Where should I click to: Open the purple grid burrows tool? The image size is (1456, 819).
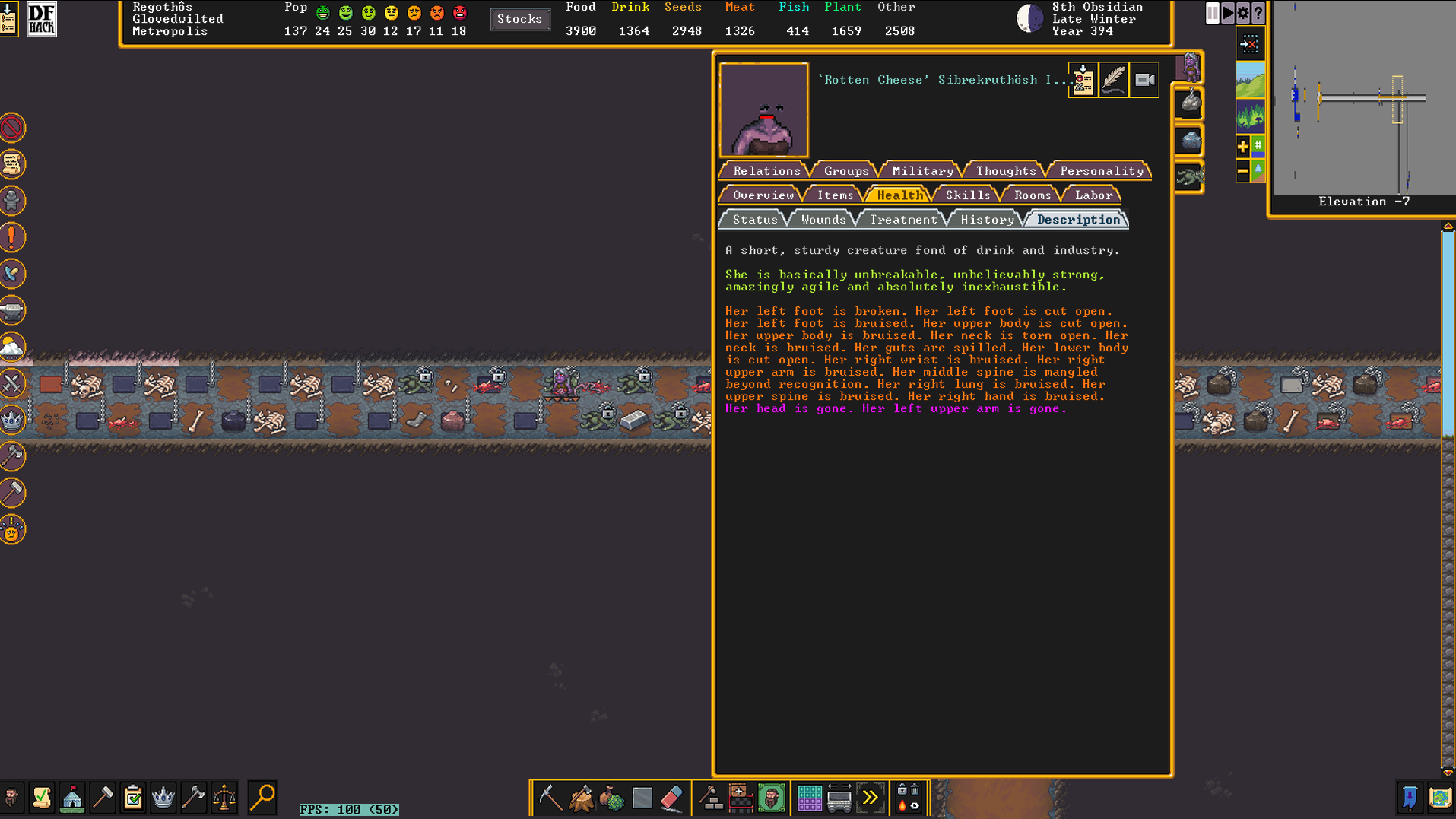(x=810, y=798)
